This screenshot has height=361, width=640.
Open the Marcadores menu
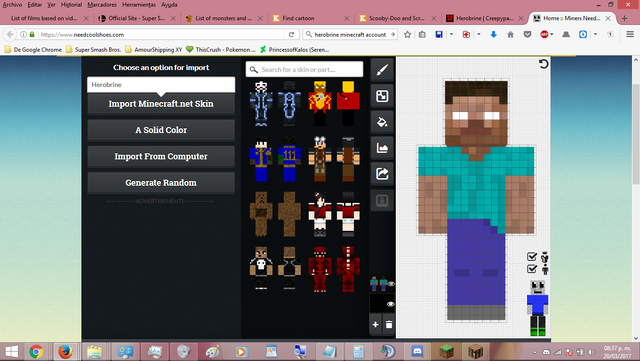tap(102, 5)
